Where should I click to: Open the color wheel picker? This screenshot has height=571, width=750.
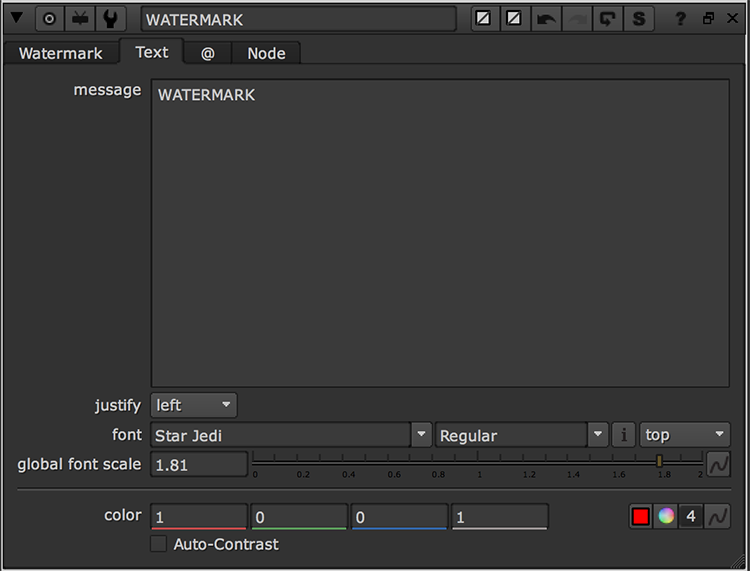[x=666, y=516]
